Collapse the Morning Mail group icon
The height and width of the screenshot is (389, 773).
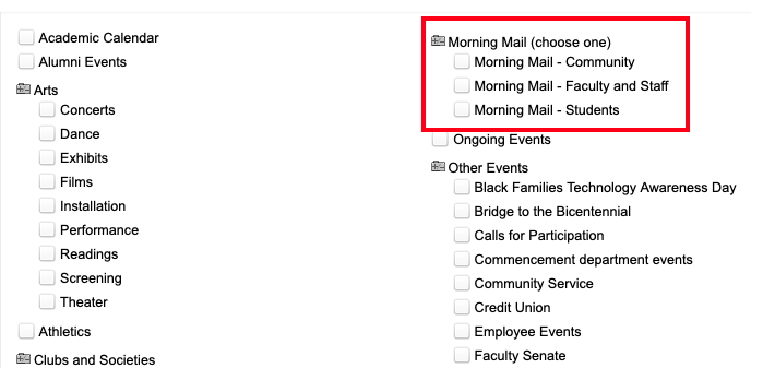click(438, 40)
